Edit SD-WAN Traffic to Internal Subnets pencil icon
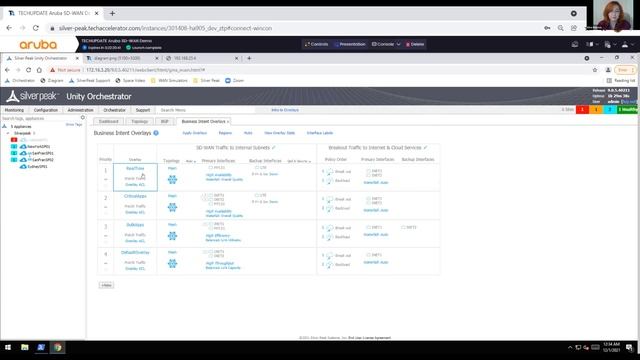The height and width of the screenshot is (360, 640). coord(273,147)
